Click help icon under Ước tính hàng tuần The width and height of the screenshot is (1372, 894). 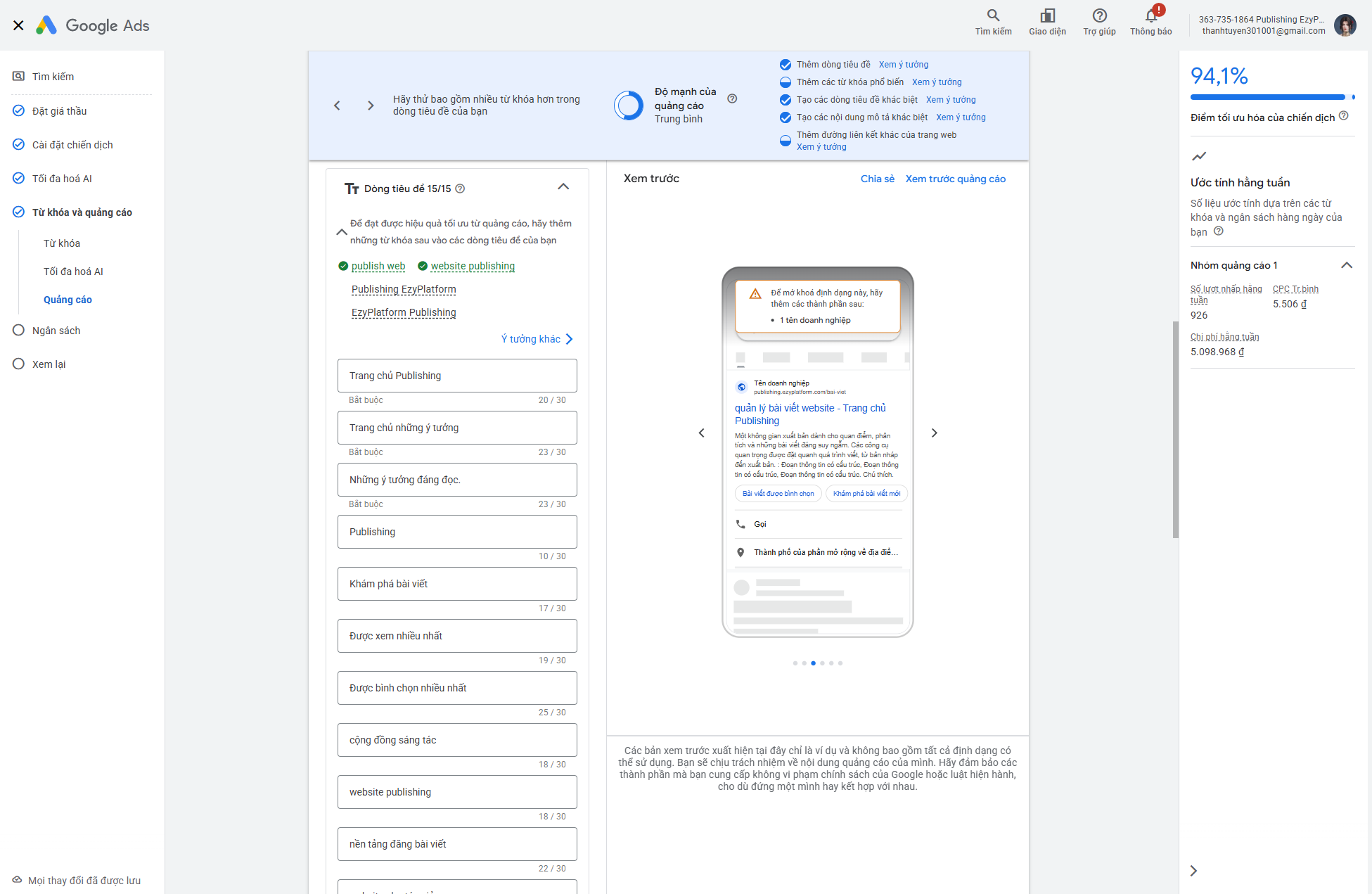[x=1219, y=231]
